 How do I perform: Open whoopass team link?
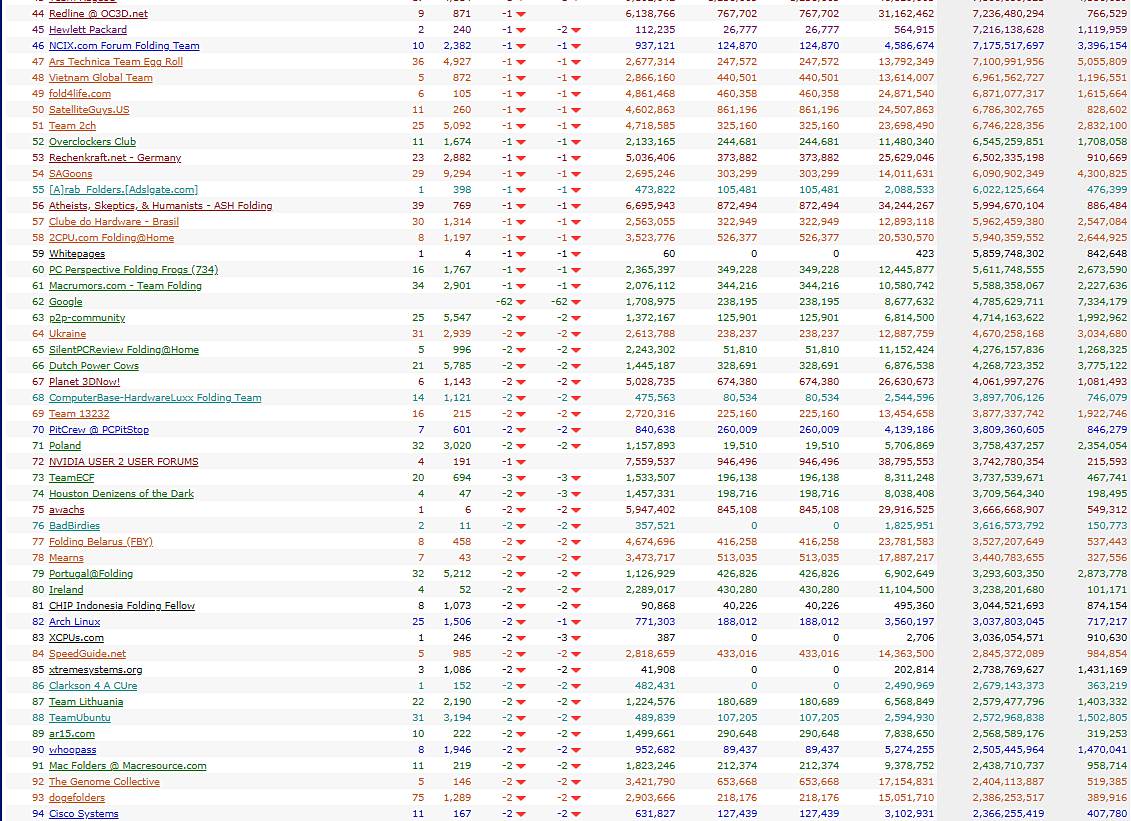73,750
